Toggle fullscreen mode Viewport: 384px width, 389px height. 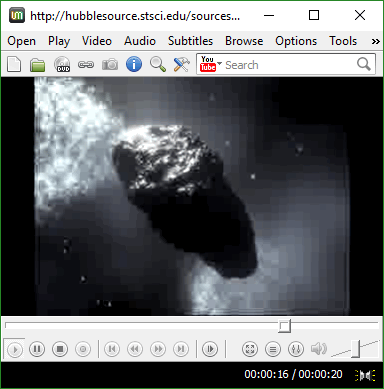pos(250,349)
